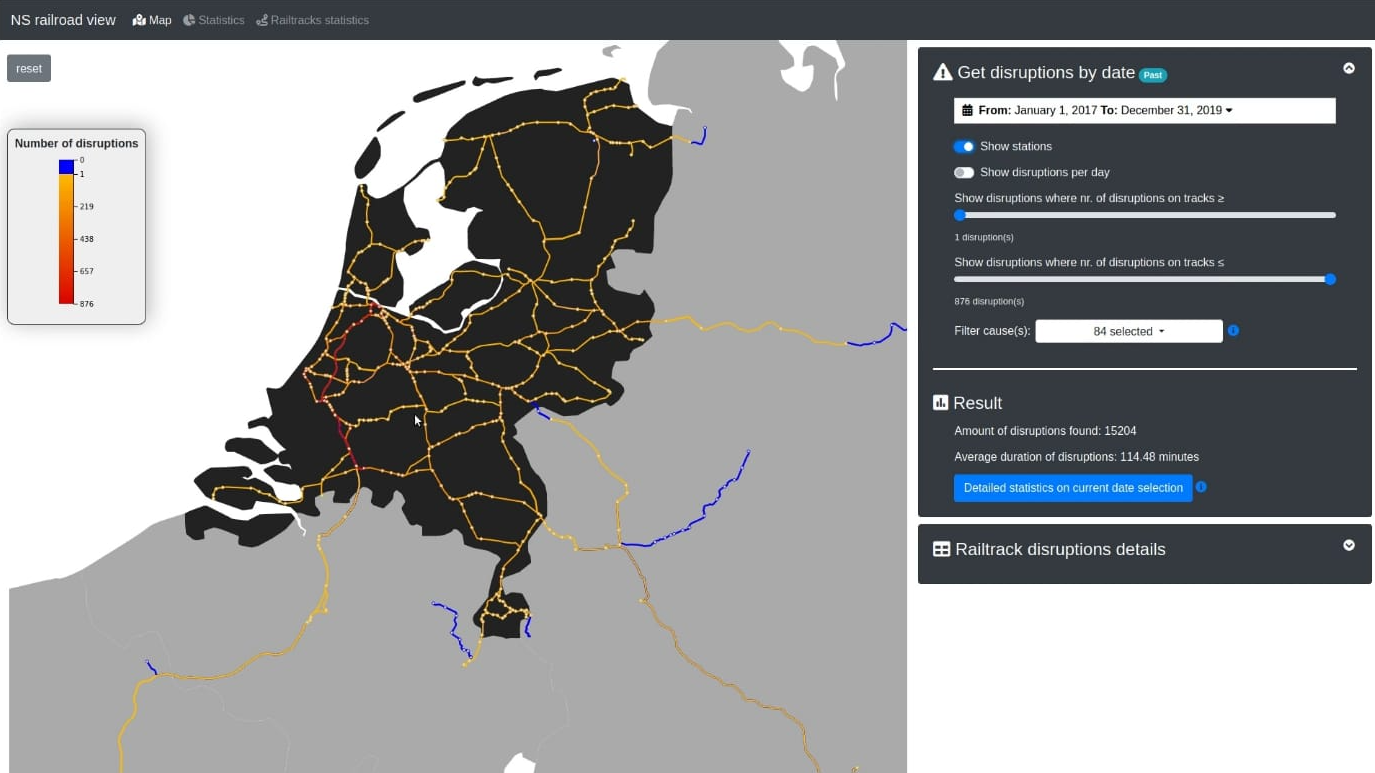The image size is (1375, 773).
Task: Click the Statistics pie chart icon
Action: pyautogui.click(x=189, y=20)
